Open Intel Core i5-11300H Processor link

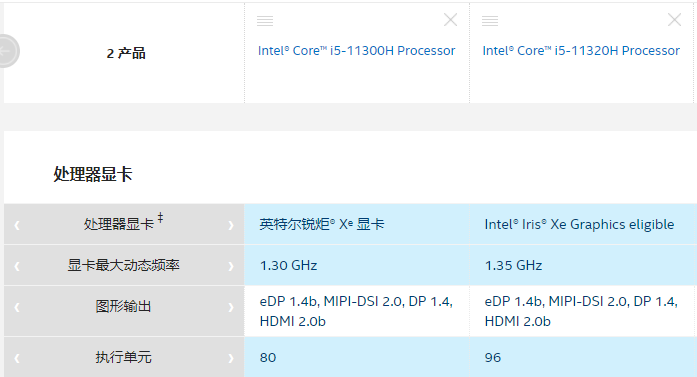point(357,51)
